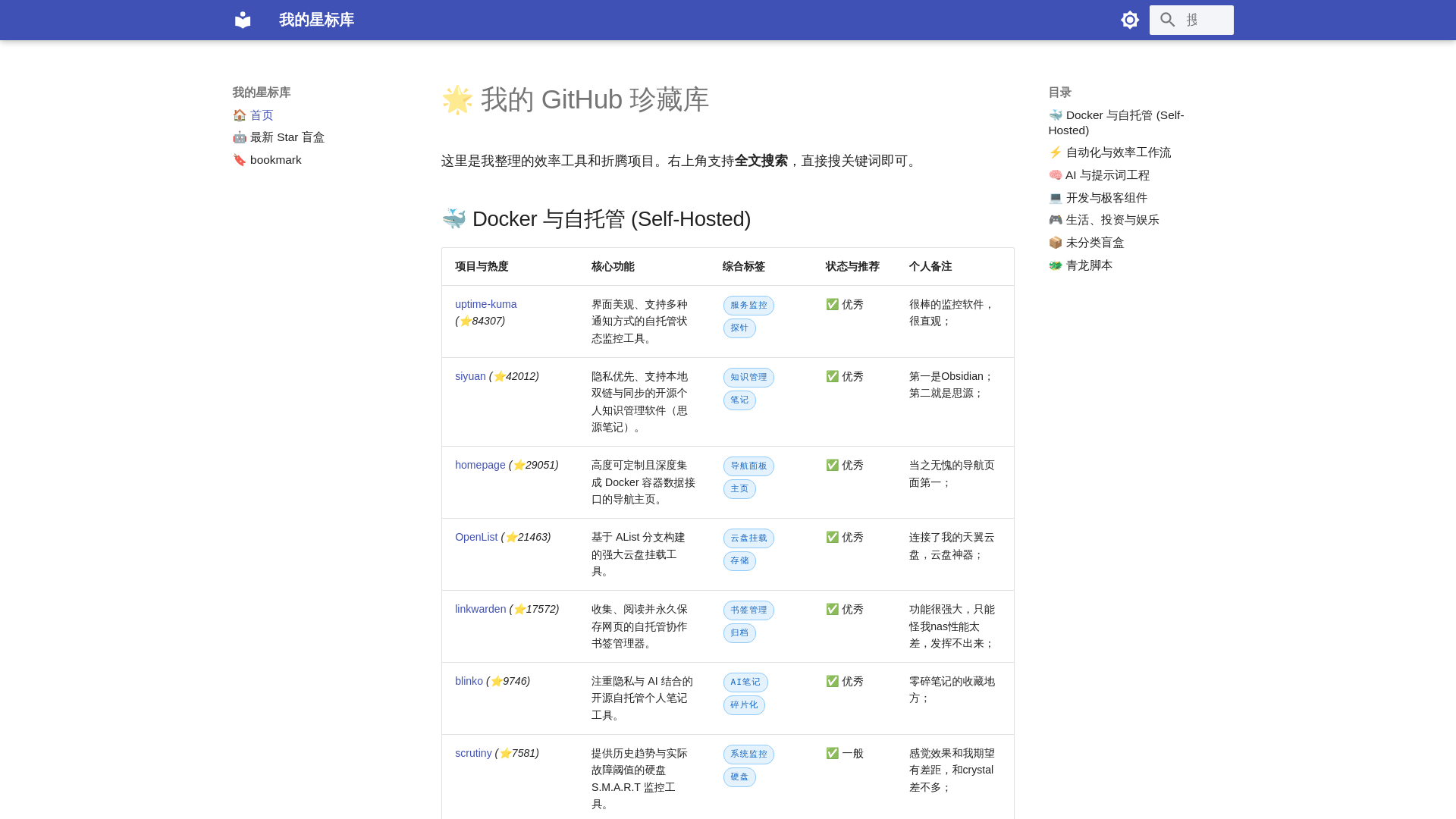Open the bookmark navigation page
1456x819 pixels.
267,160
